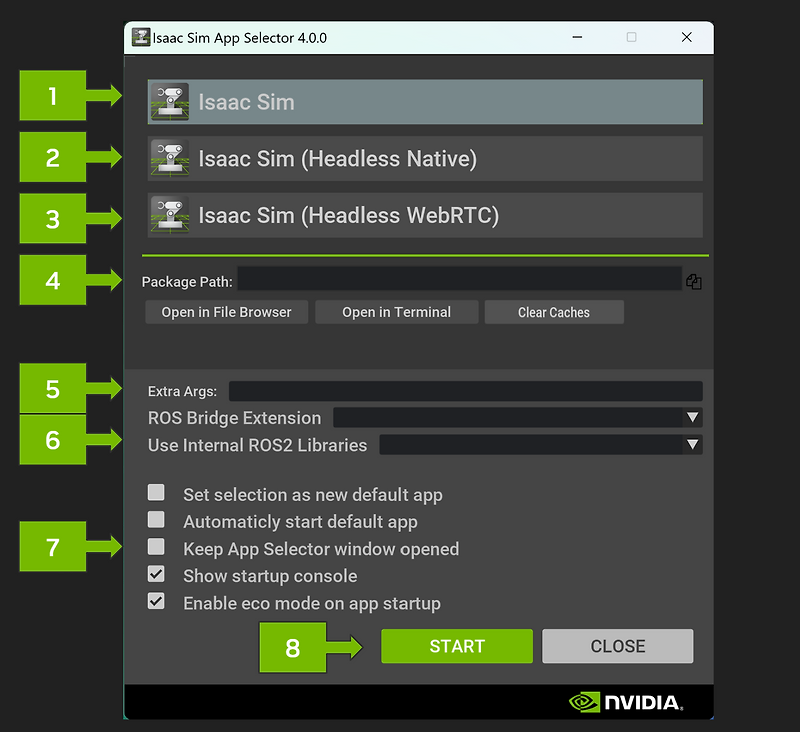Select Isaac Sim (Headless Native) app entry
Screen dimensions: 800x732
[x=425, y=158]
